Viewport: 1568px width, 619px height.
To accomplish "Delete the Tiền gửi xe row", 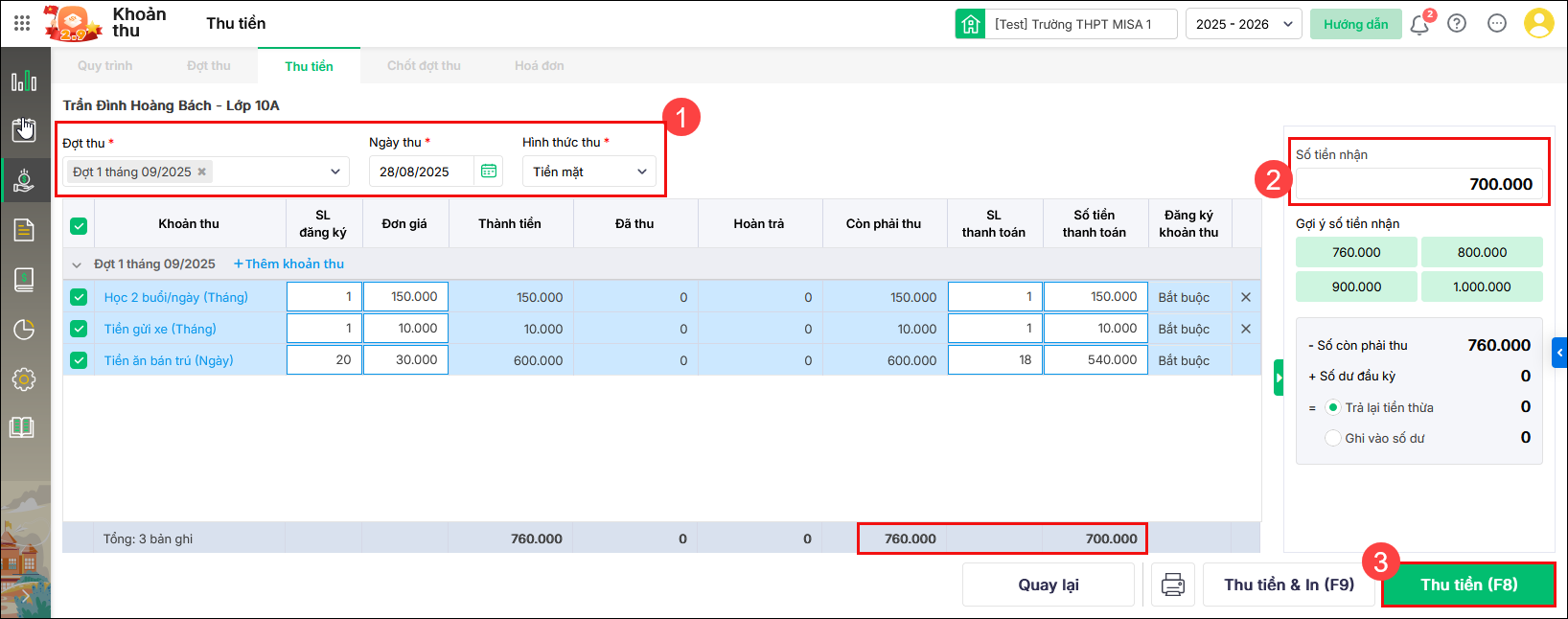I will point(1246,329).
